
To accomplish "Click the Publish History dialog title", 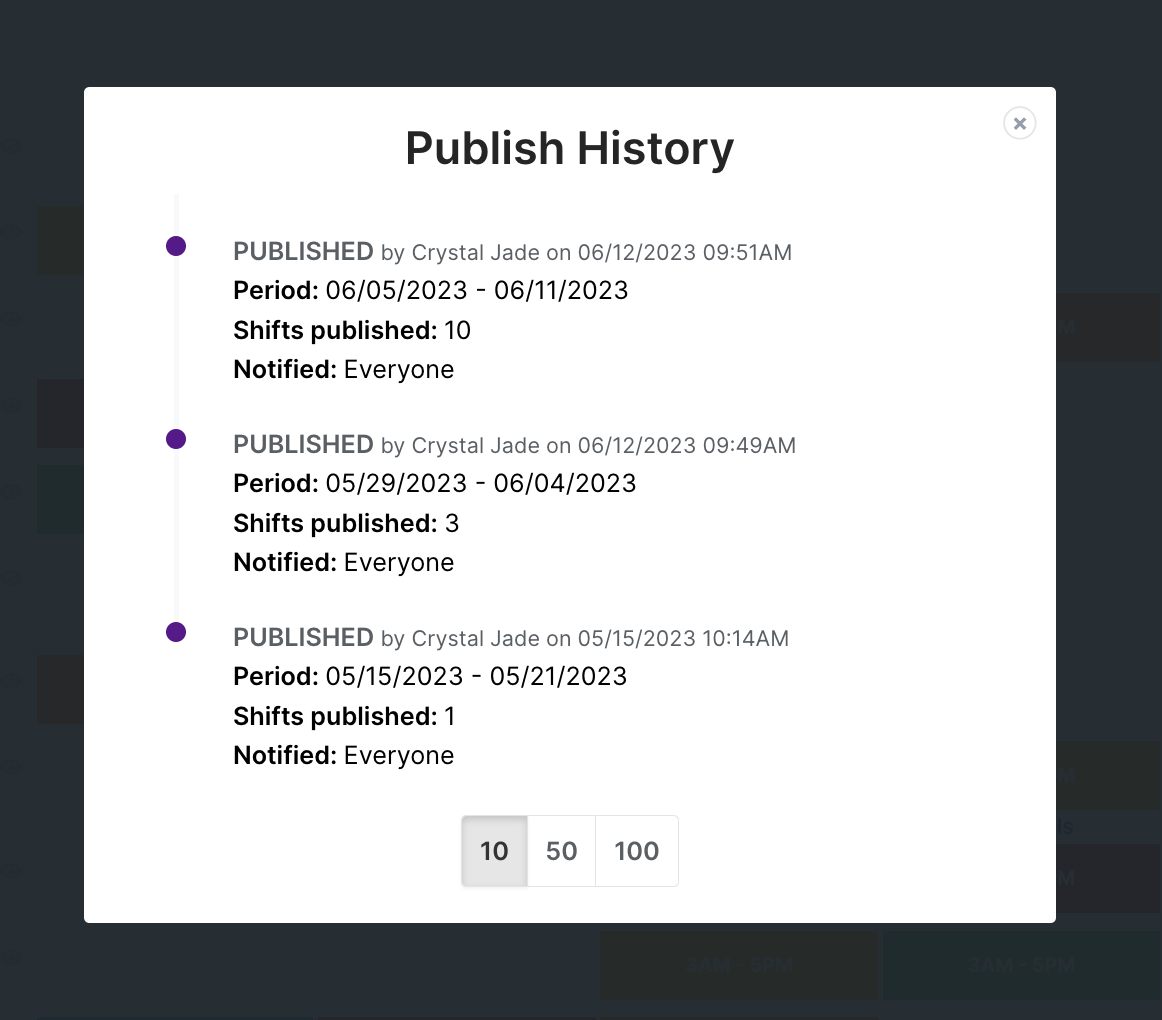I will (x=569, y=148).
